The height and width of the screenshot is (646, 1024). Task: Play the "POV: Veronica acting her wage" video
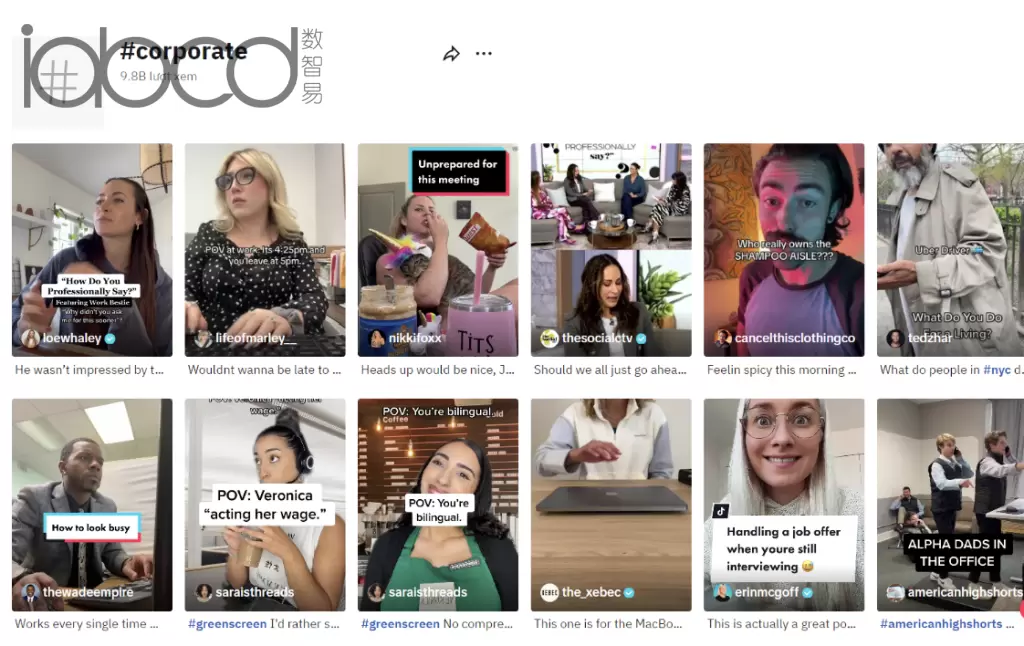click(265, 505)
